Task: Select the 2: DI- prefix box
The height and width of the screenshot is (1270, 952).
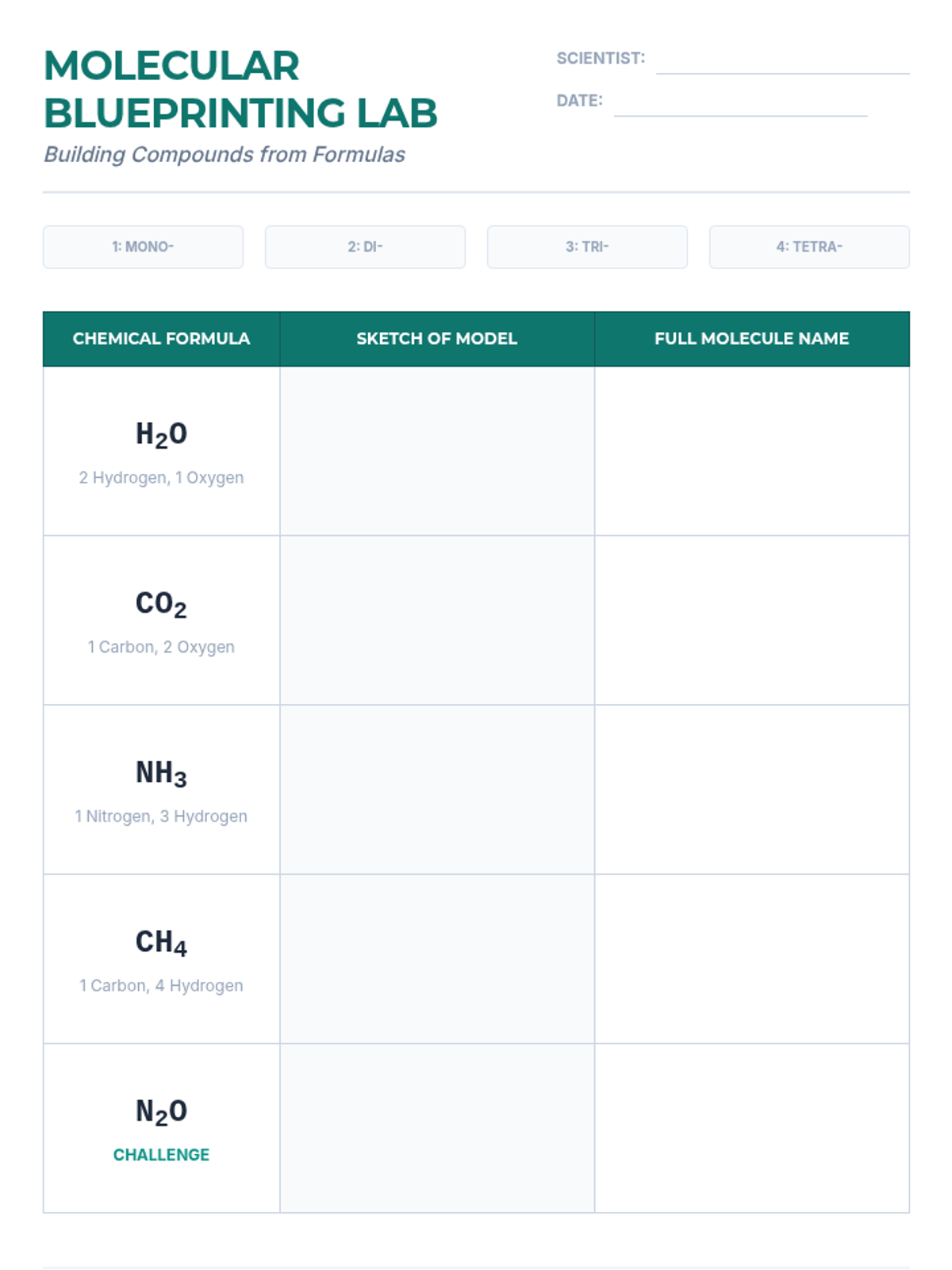Action: click(x=365, y=247)
